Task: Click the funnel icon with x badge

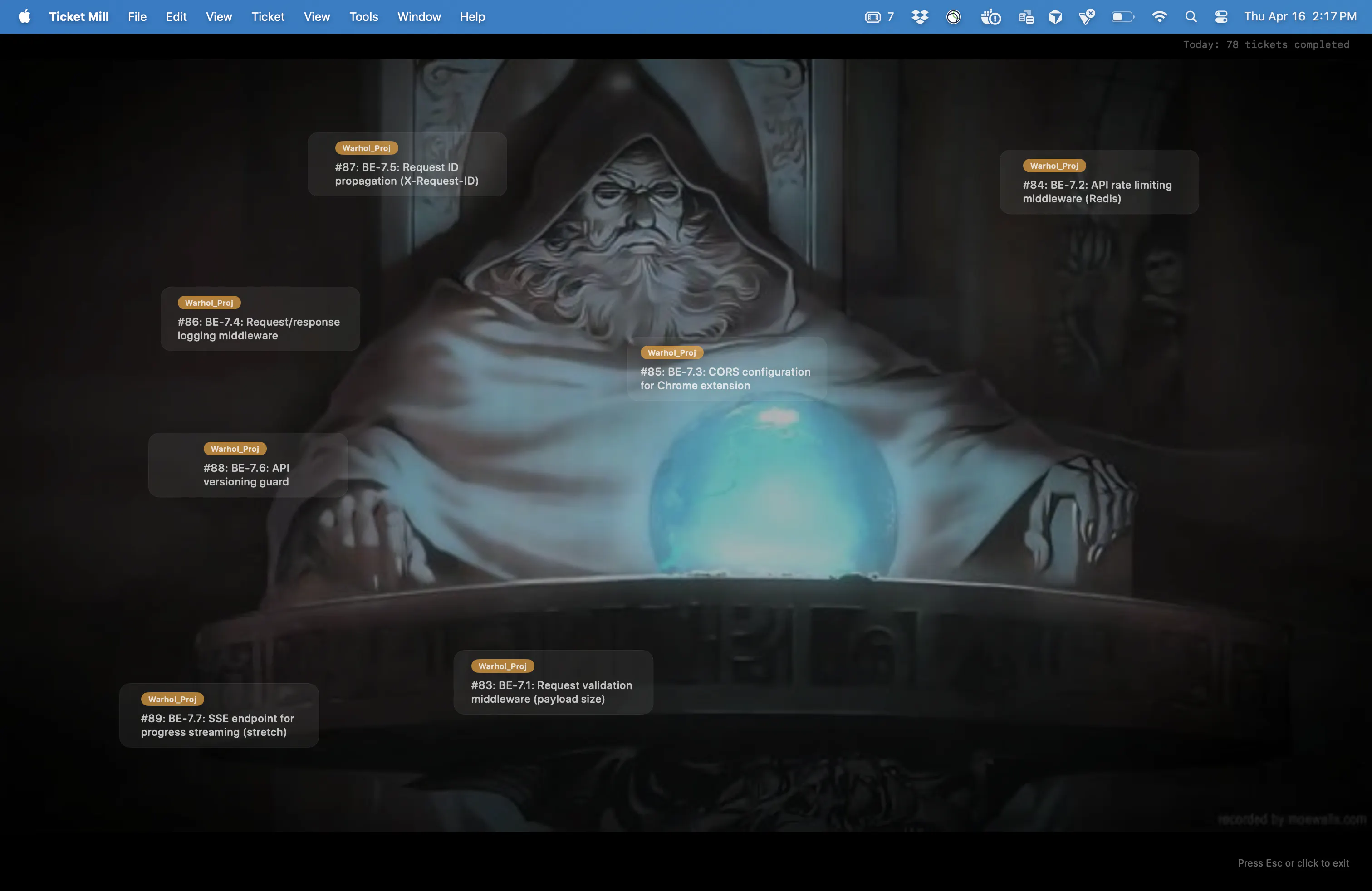Action: pyautogui.click(x=1087, y=17)
